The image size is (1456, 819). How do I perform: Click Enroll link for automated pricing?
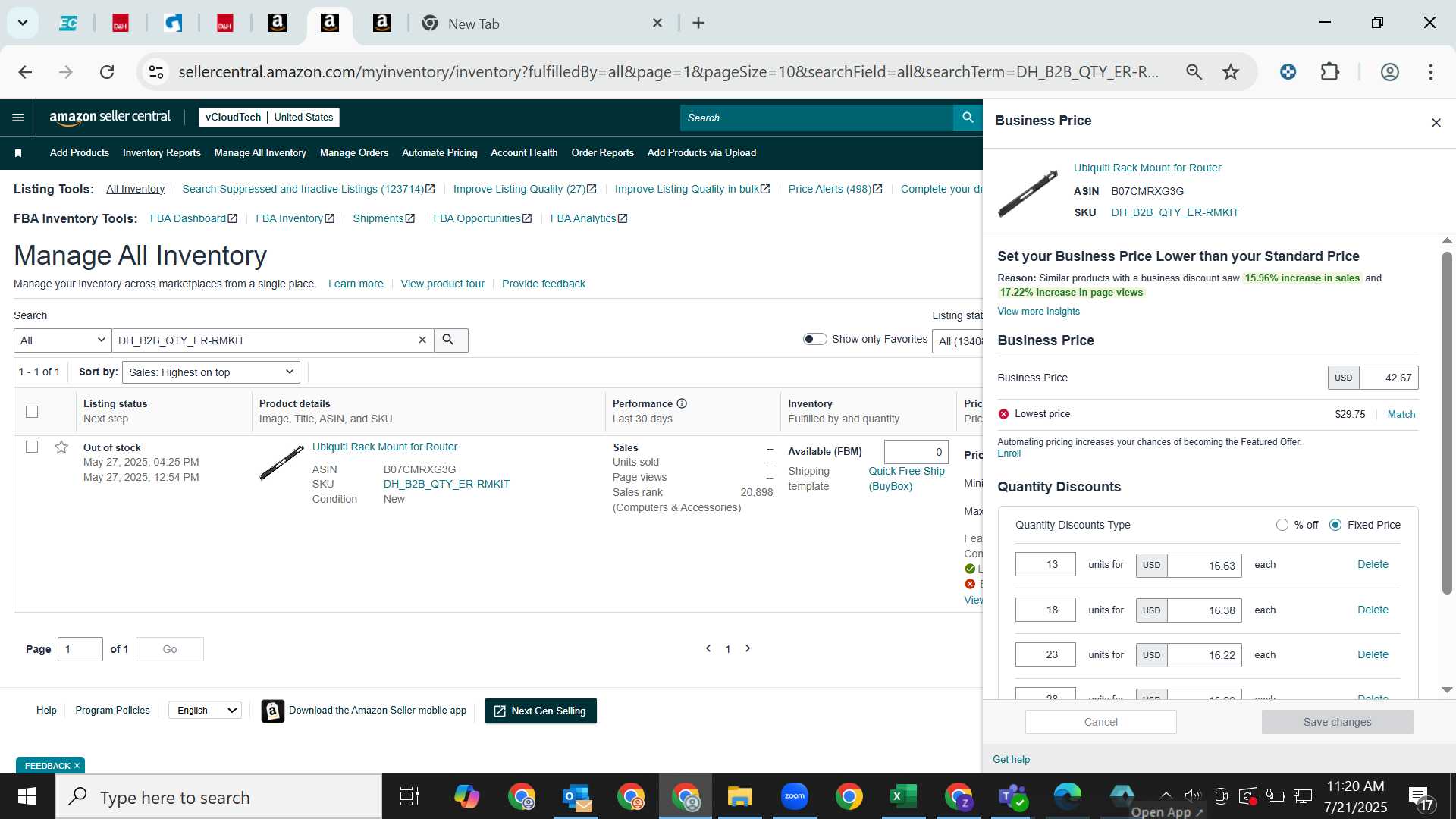1009,453
